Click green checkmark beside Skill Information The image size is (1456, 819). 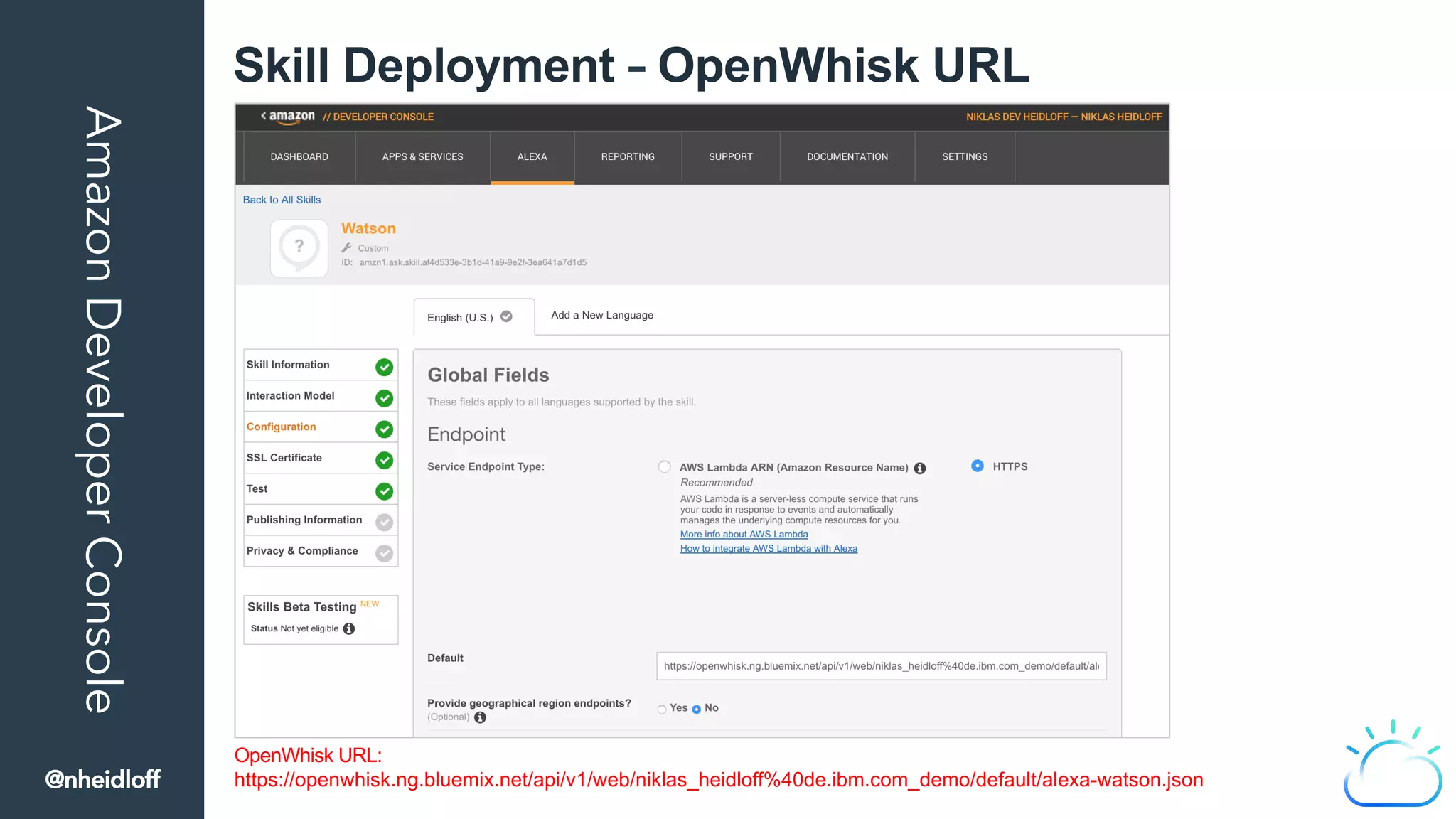(x=384, y=367)
